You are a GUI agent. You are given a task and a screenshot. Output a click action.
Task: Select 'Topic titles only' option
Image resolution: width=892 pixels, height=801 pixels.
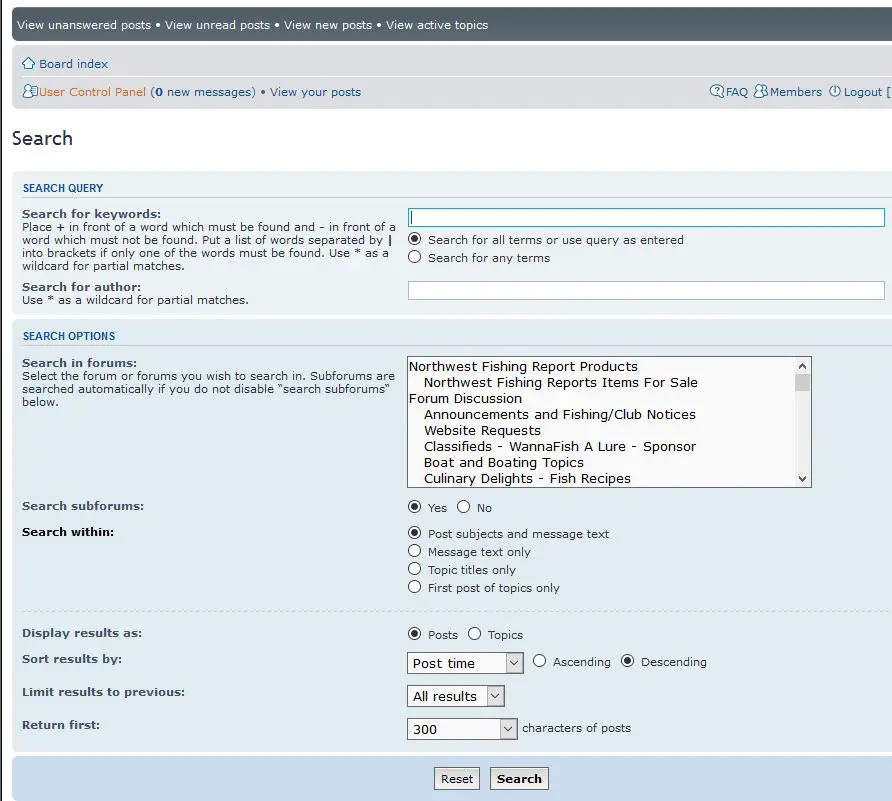click(x=415, y=570)
